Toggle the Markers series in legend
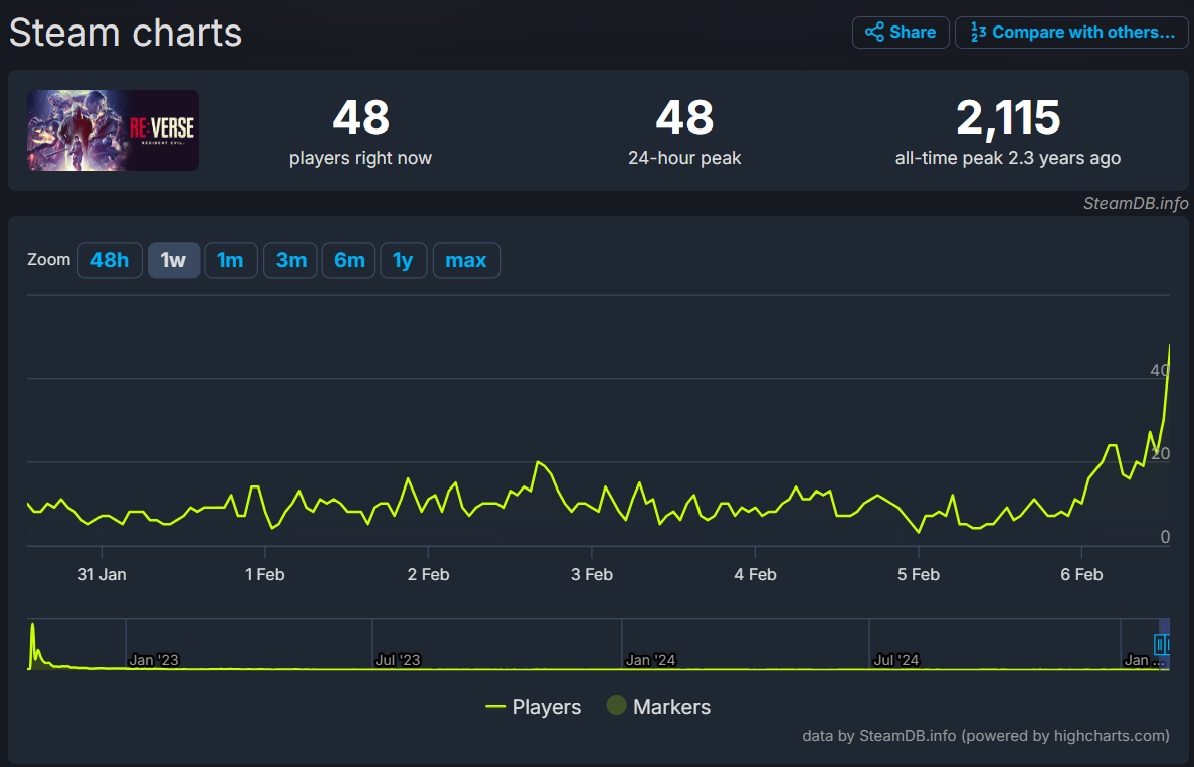The width and height of the screenshot is (1194, 767). click(x=659, y=707)
